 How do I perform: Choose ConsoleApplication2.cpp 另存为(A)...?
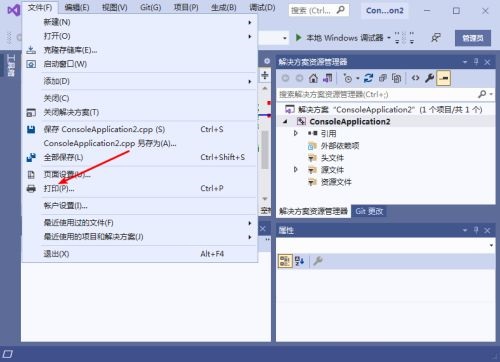139,143
